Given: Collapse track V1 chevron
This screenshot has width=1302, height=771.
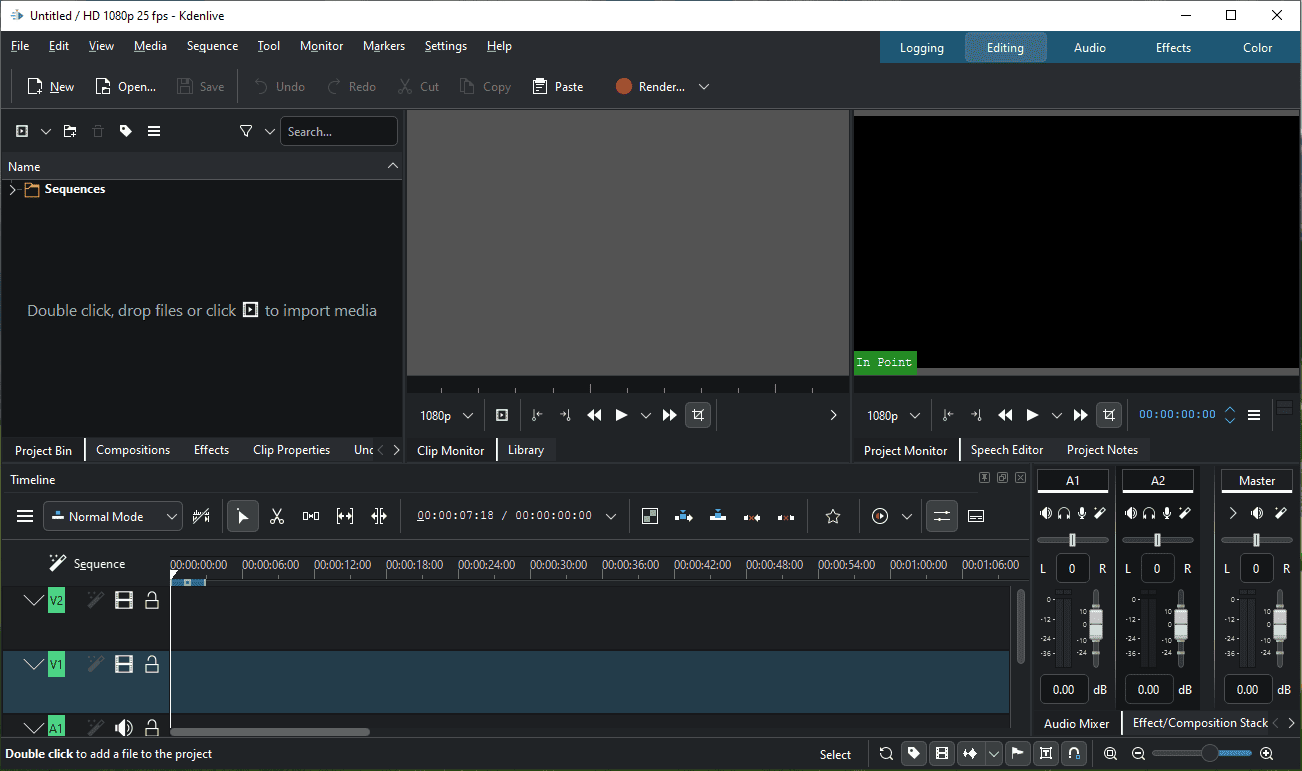Looking at the screenshot, I should click(35, 664).
